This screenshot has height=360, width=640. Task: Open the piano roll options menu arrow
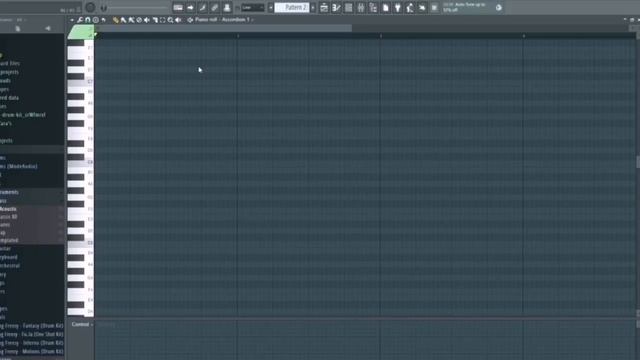tap(72, 20)
